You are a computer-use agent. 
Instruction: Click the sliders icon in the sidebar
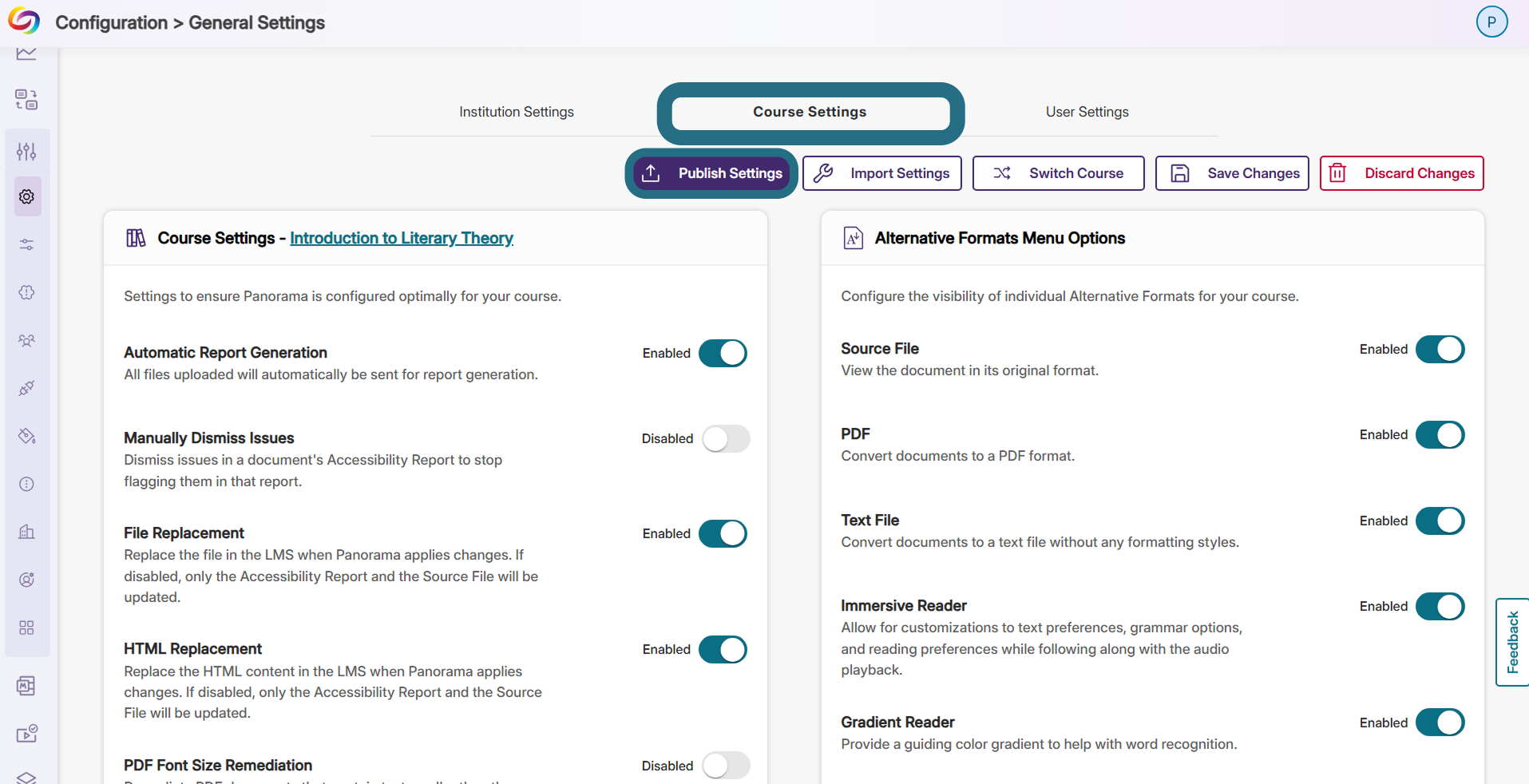point(27,151)
